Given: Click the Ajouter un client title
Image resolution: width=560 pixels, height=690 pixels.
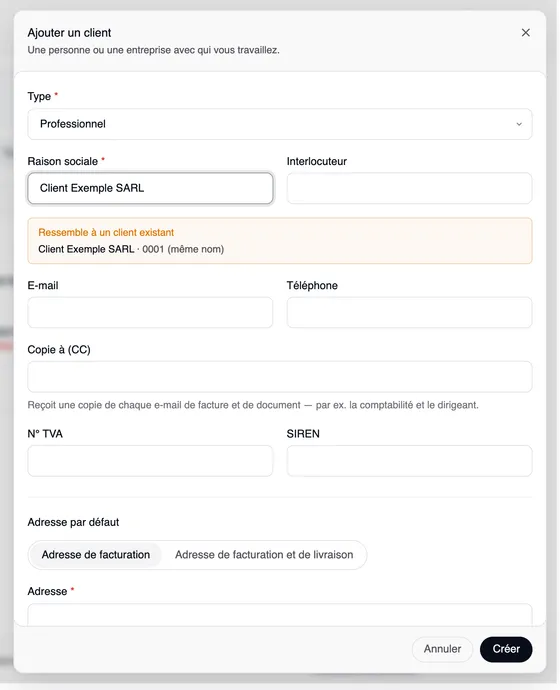Looking at the screenshot, I should [69, 33].
